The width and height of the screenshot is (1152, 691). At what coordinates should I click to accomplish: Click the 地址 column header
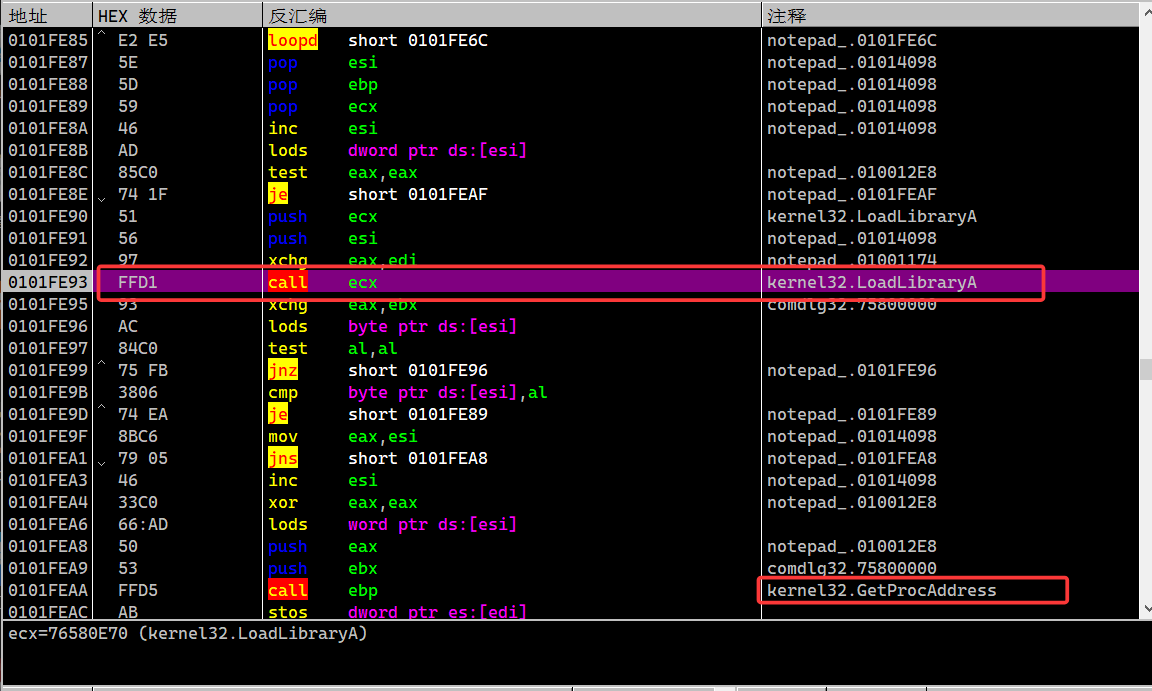coord(28,16)
